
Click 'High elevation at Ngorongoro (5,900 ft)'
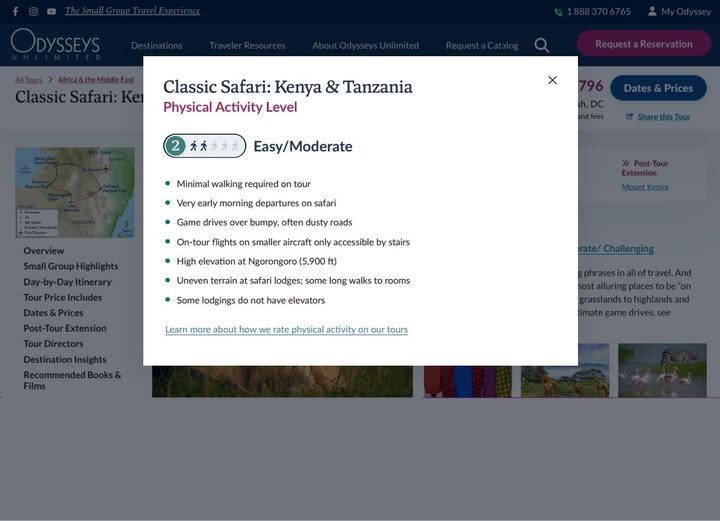pos(257,261)
